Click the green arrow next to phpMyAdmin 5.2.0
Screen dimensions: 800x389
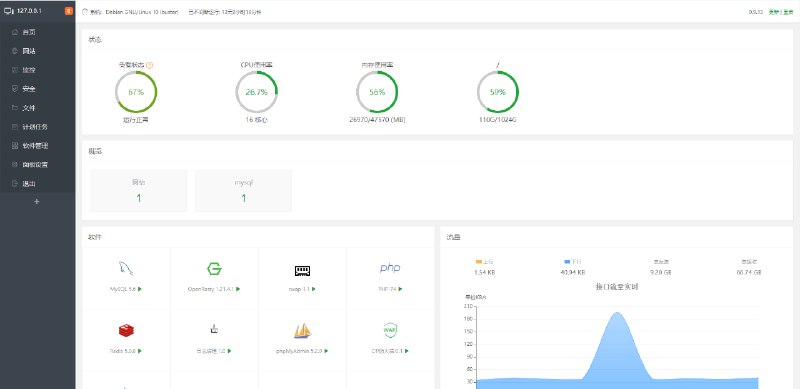(x=326, y=351)
